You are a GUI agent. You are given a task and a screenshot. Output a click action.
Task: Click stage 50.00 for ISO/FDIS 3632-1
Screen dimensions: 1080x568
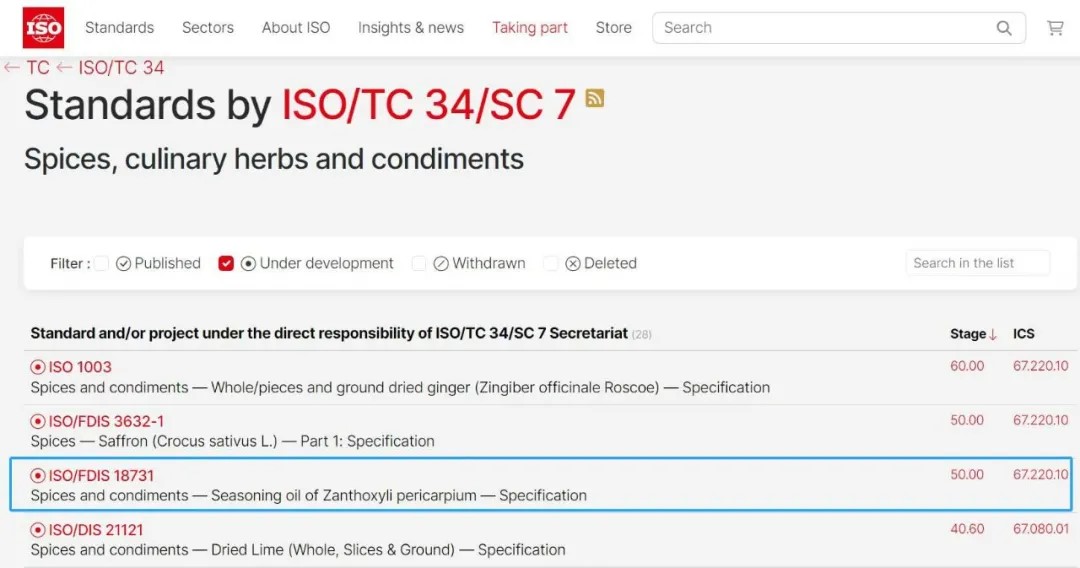tap(967, 421)
